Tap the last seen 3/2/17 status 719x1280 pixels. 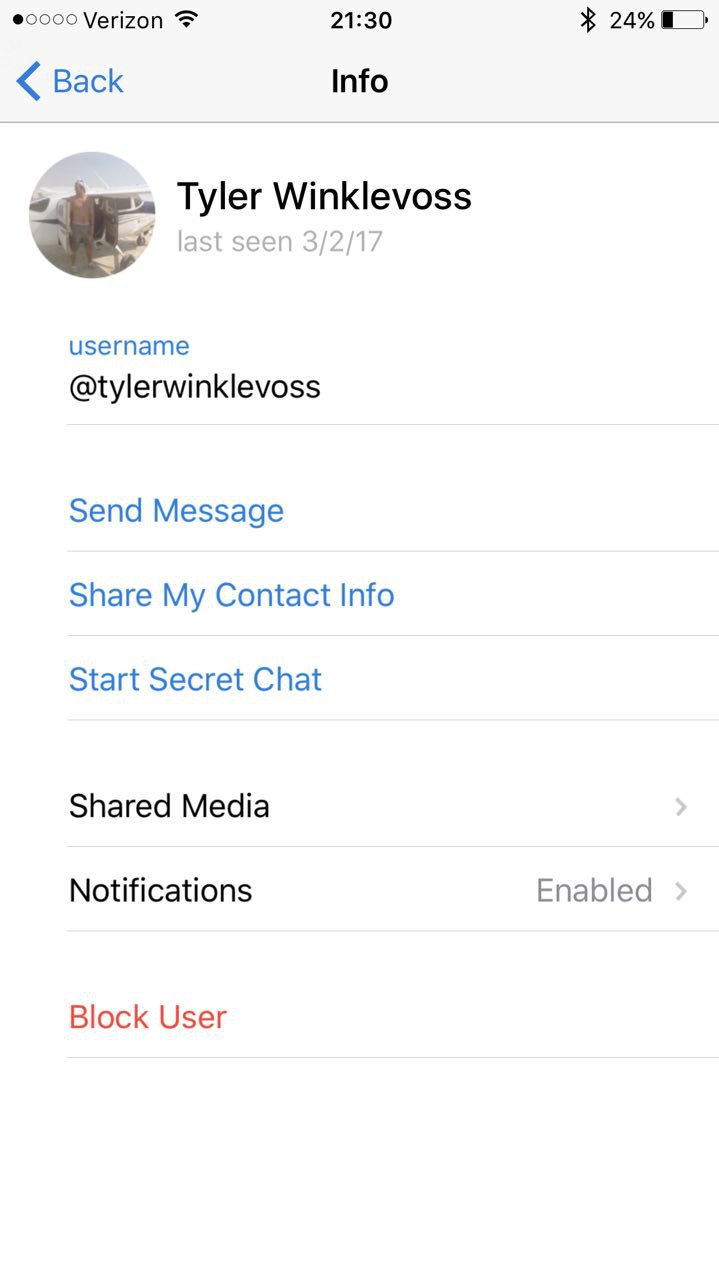click(x=280, y=242)
